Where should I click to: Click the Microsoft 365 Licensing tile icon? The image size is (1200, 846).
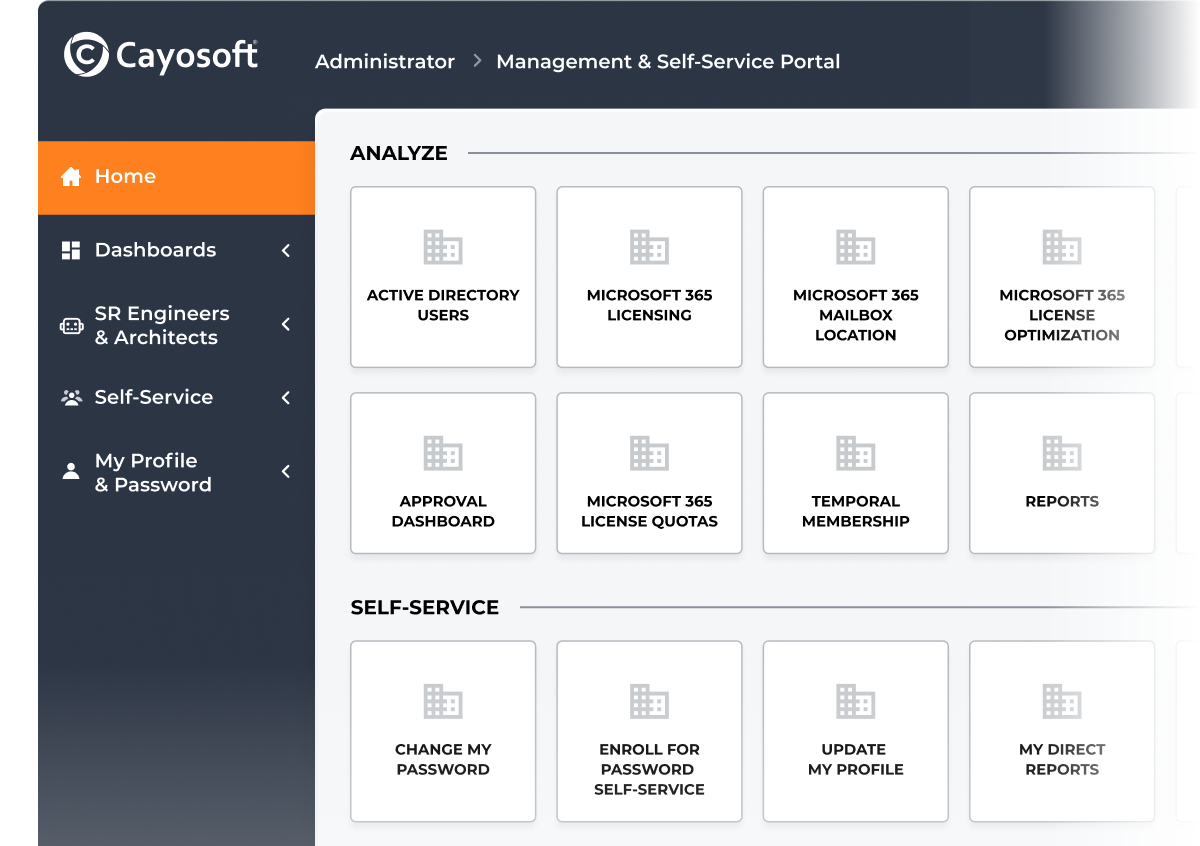(649, 247)
